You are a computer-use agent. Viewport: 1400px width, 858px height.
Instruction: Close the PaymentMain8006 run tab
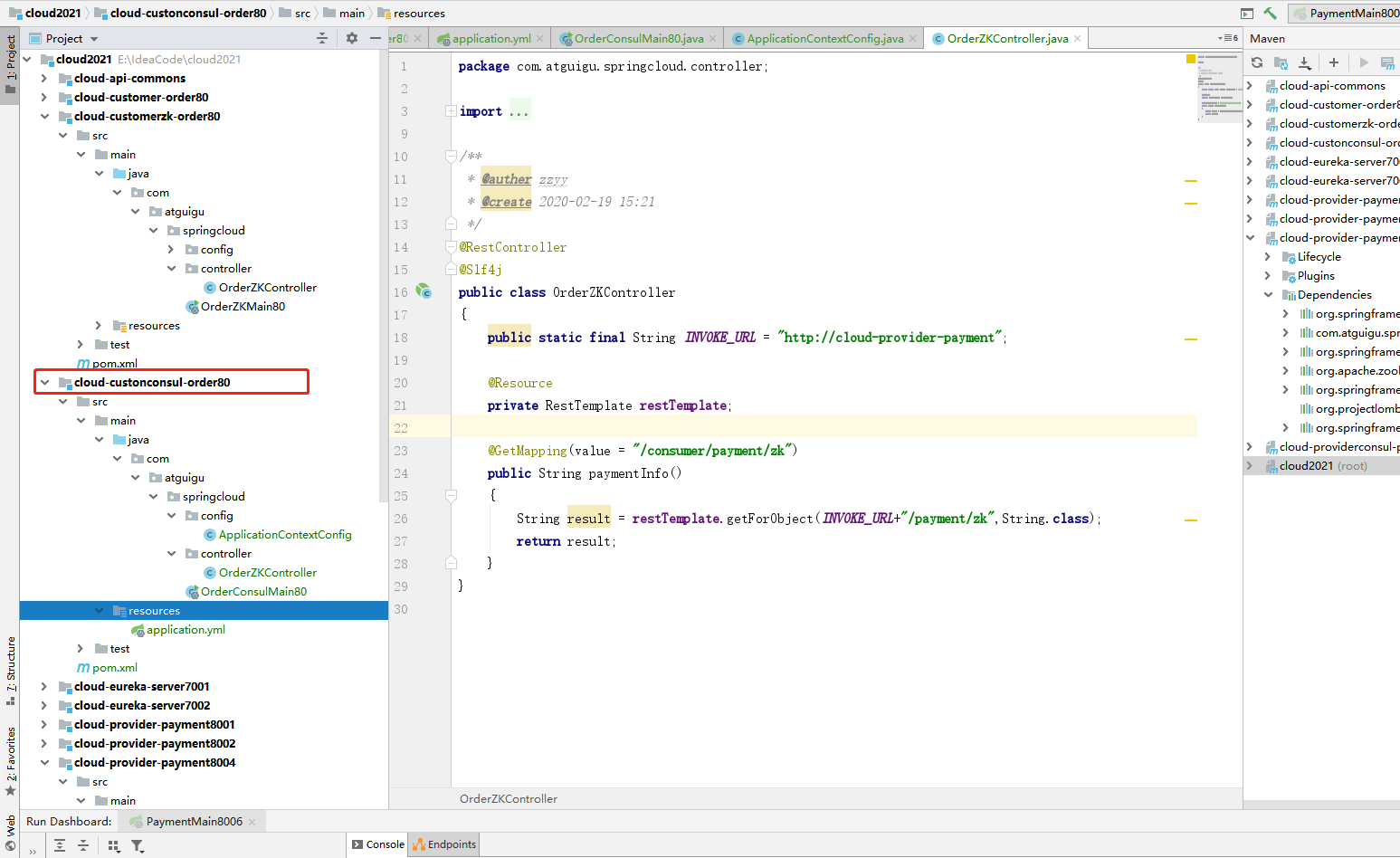252,822
